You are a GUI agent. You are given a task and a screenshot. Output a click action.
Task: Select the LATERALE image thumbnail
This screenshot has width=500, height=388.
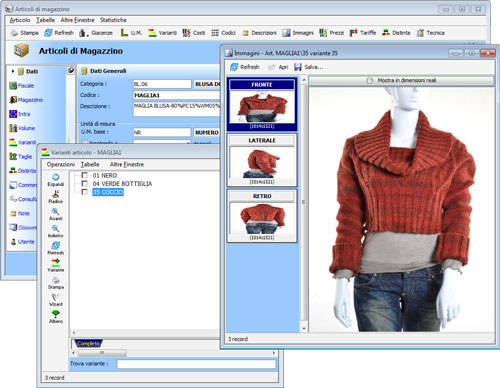coord(262,160)
